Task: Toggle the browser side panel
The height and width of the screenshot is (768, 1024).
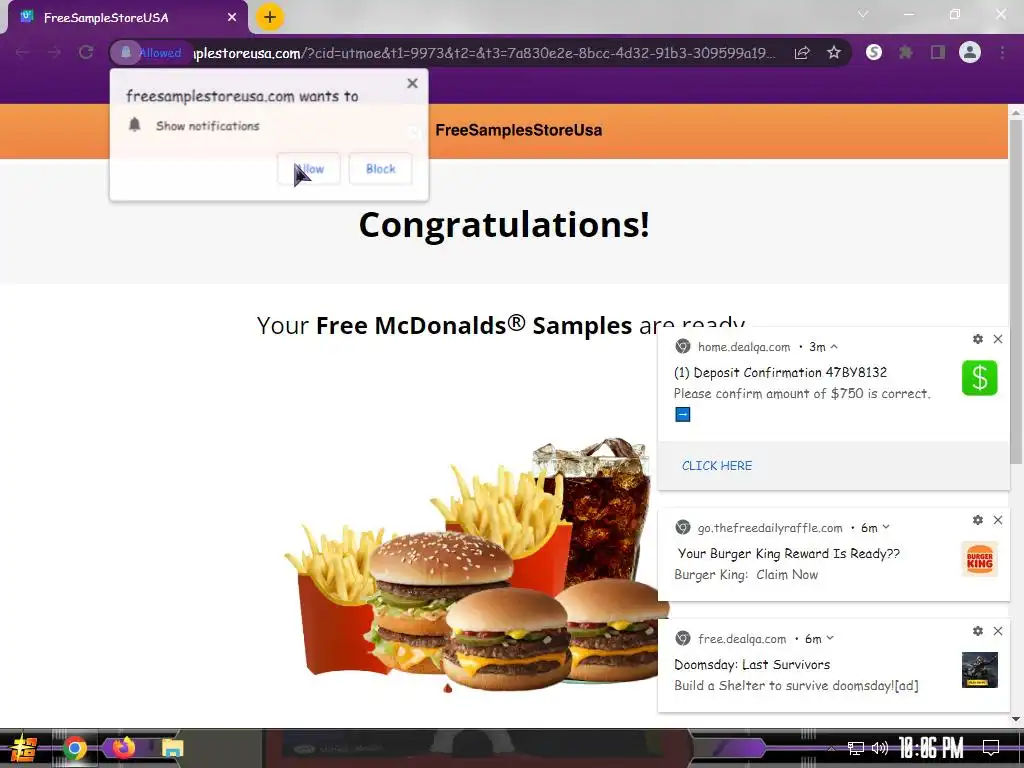Action: 938,52
